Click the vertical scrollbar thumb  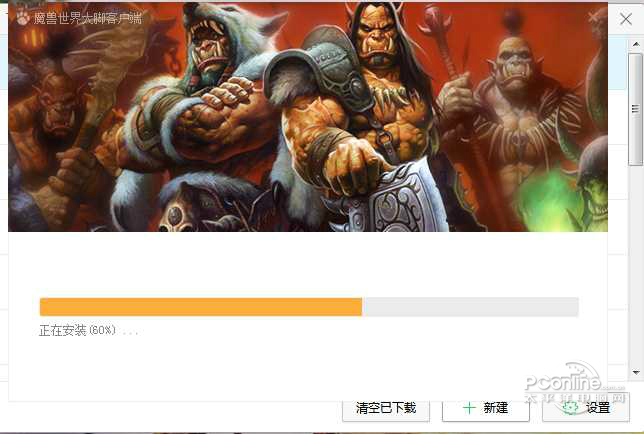click(636, 109)
